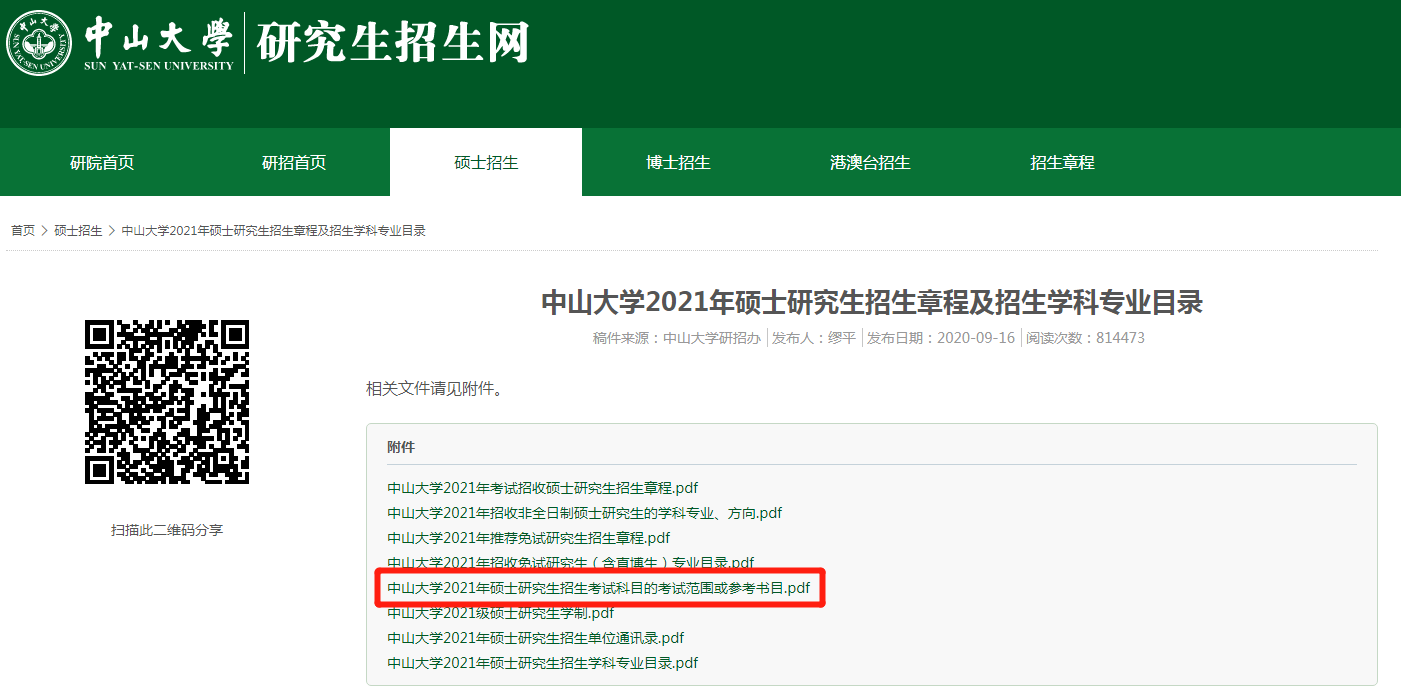The width and height of the screenshot is (1401, 700).
Task: Open the 港澳台招生 tab
Action: (870, 162)
